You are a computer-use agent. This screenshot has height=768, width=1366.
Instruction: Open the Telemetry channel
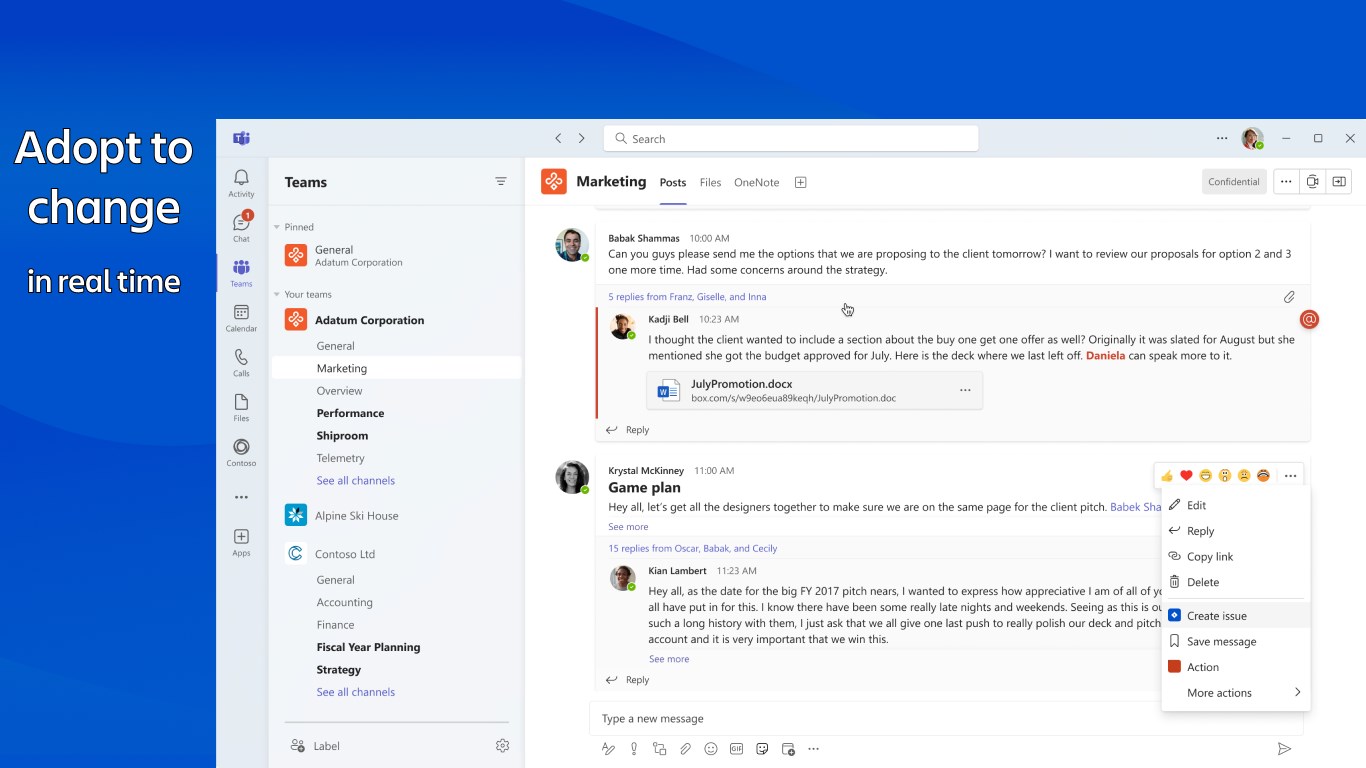pos(340,458)
